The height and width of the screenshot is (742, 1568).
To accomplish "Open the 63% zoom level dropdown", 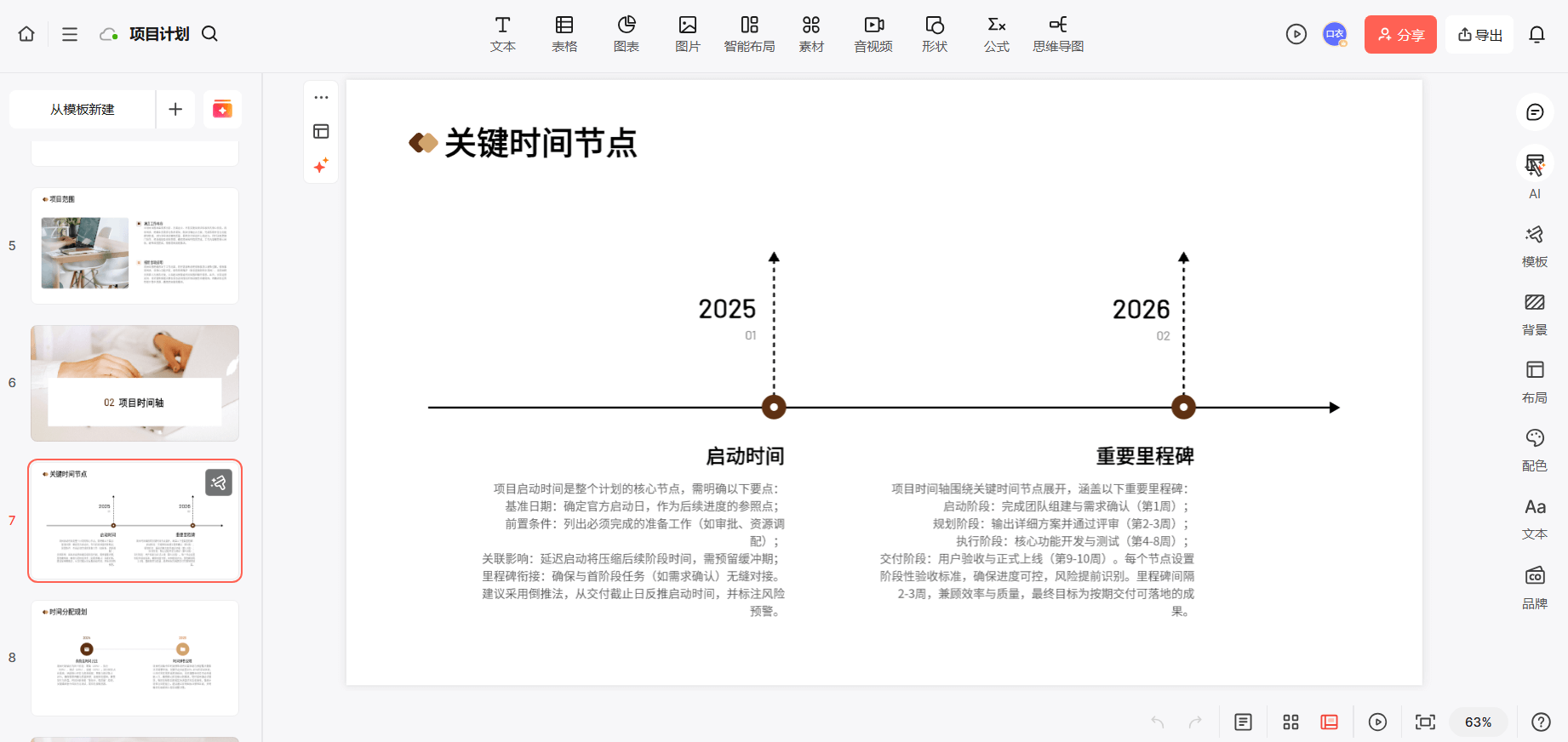I will [1478, 722].
